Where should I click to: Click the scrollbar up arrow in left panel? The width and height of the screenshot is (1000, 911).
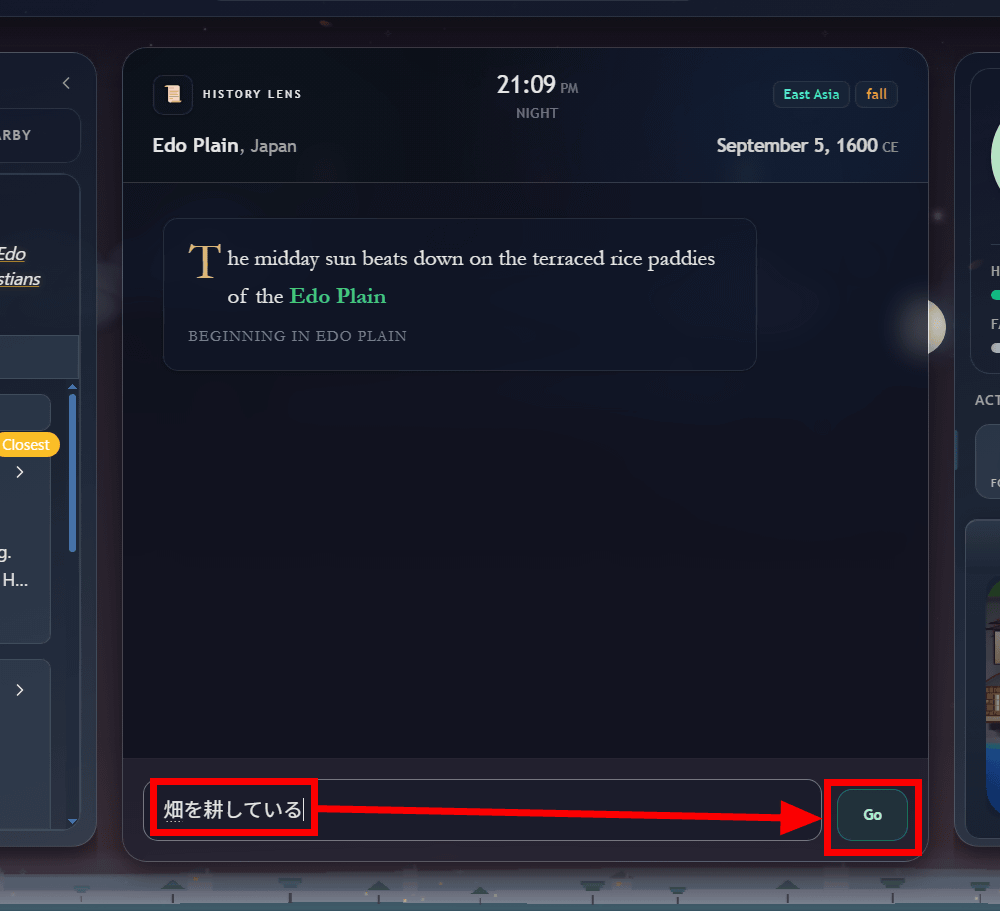[x=72, y=387]
